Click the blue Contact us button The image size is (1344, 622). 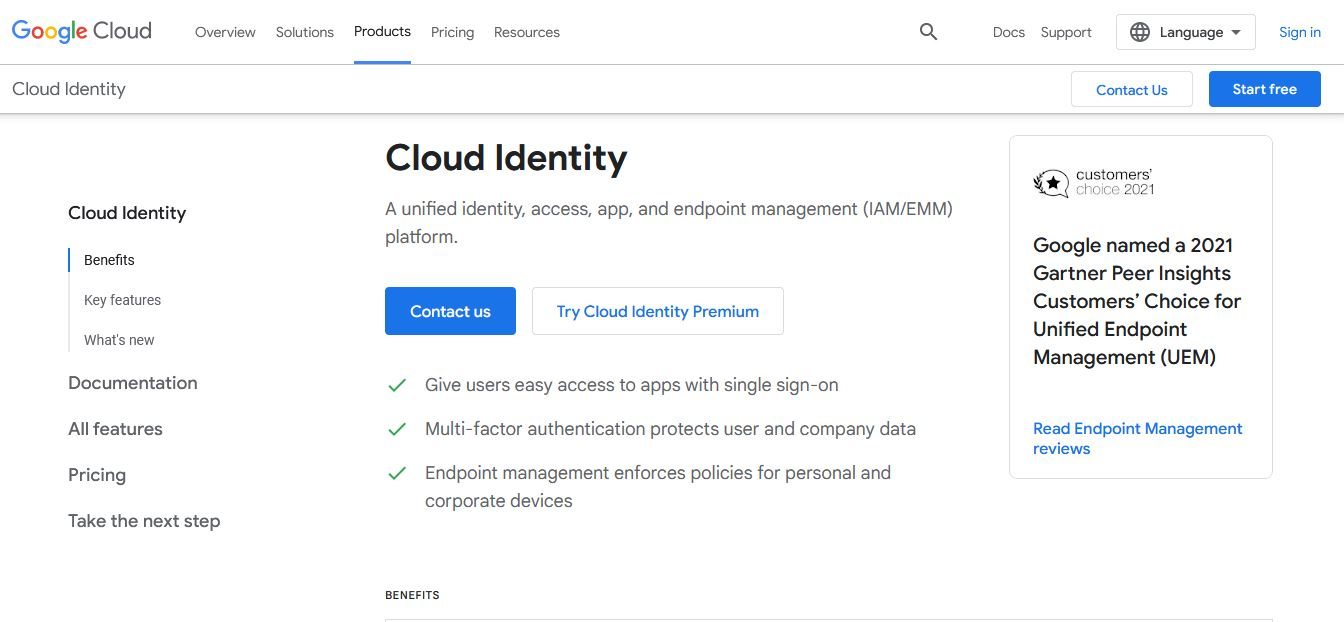pyautogui.click(x=450, y=311)
